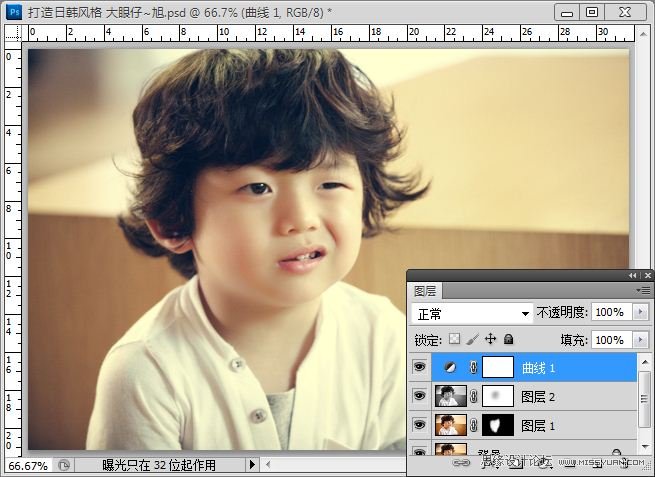This screenshot has height=477, width=655.
Task: Click the 不透明度 100% value field
Action: pos(613,312)
